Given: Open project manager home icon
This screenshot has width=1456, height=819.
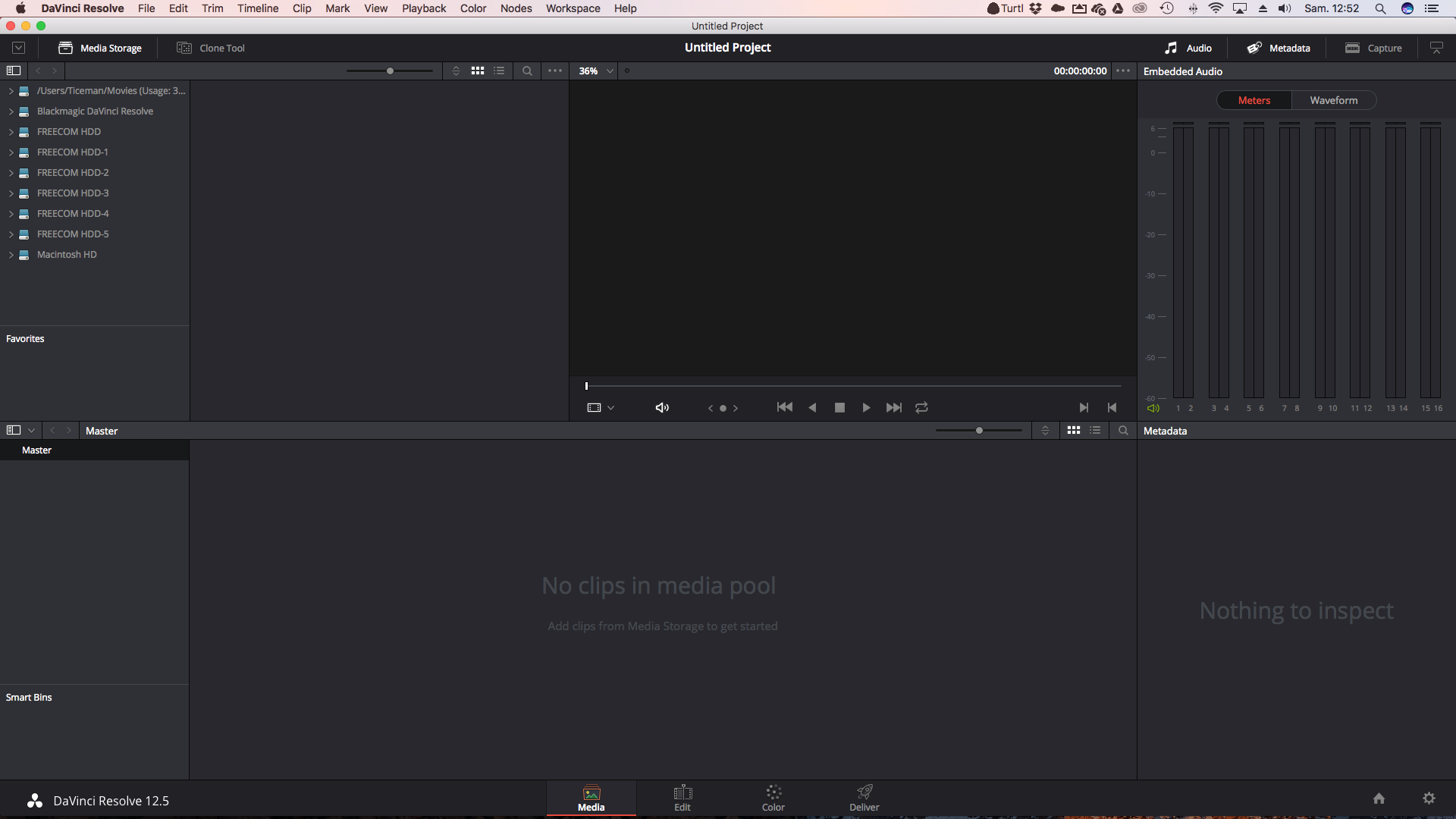Looking at the screenshot, I should click(1379, 799).
